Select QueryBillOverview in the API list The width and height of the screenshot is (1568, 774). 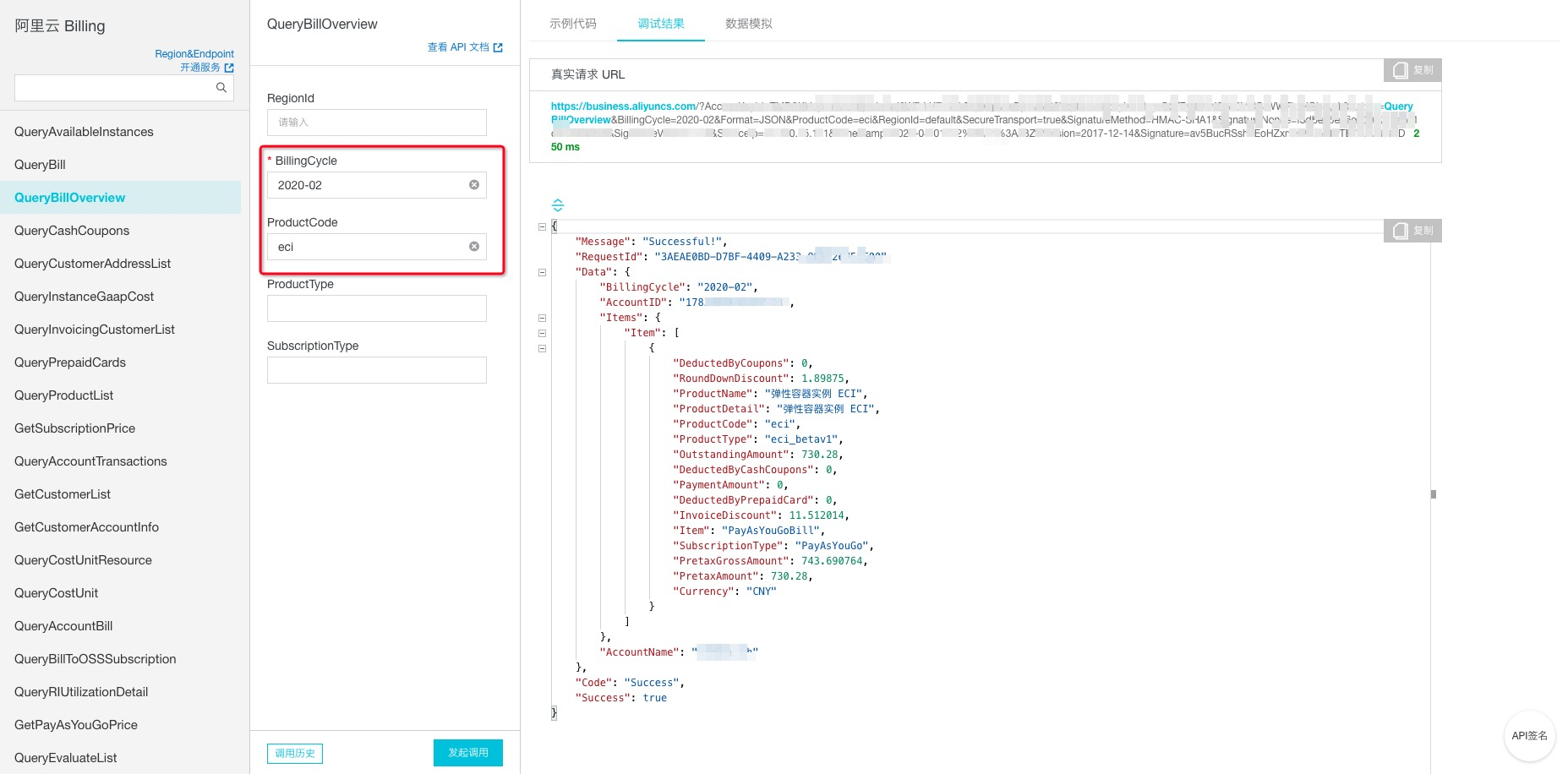(120, 198)
